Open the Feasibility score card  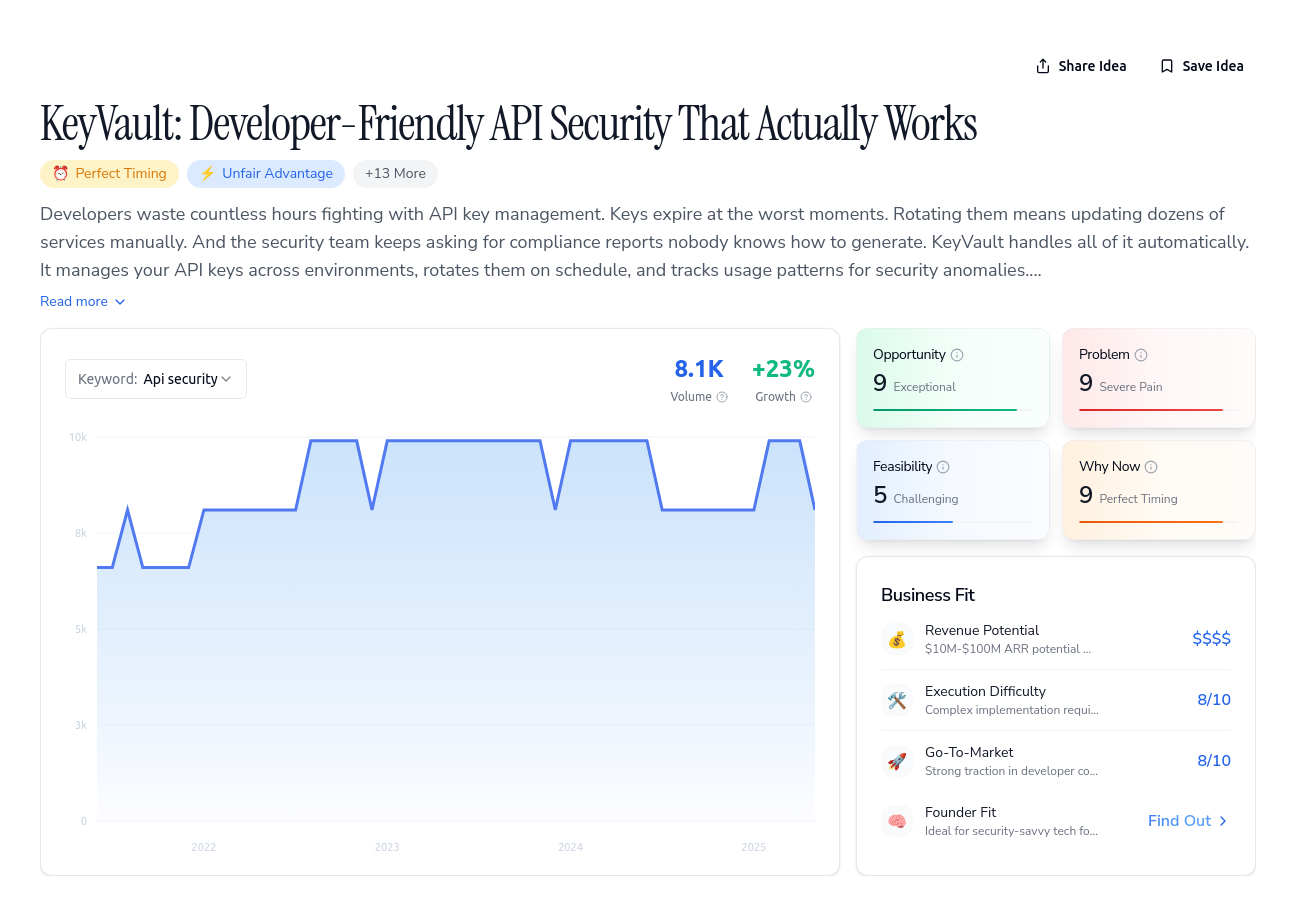(x=953, y=490)
